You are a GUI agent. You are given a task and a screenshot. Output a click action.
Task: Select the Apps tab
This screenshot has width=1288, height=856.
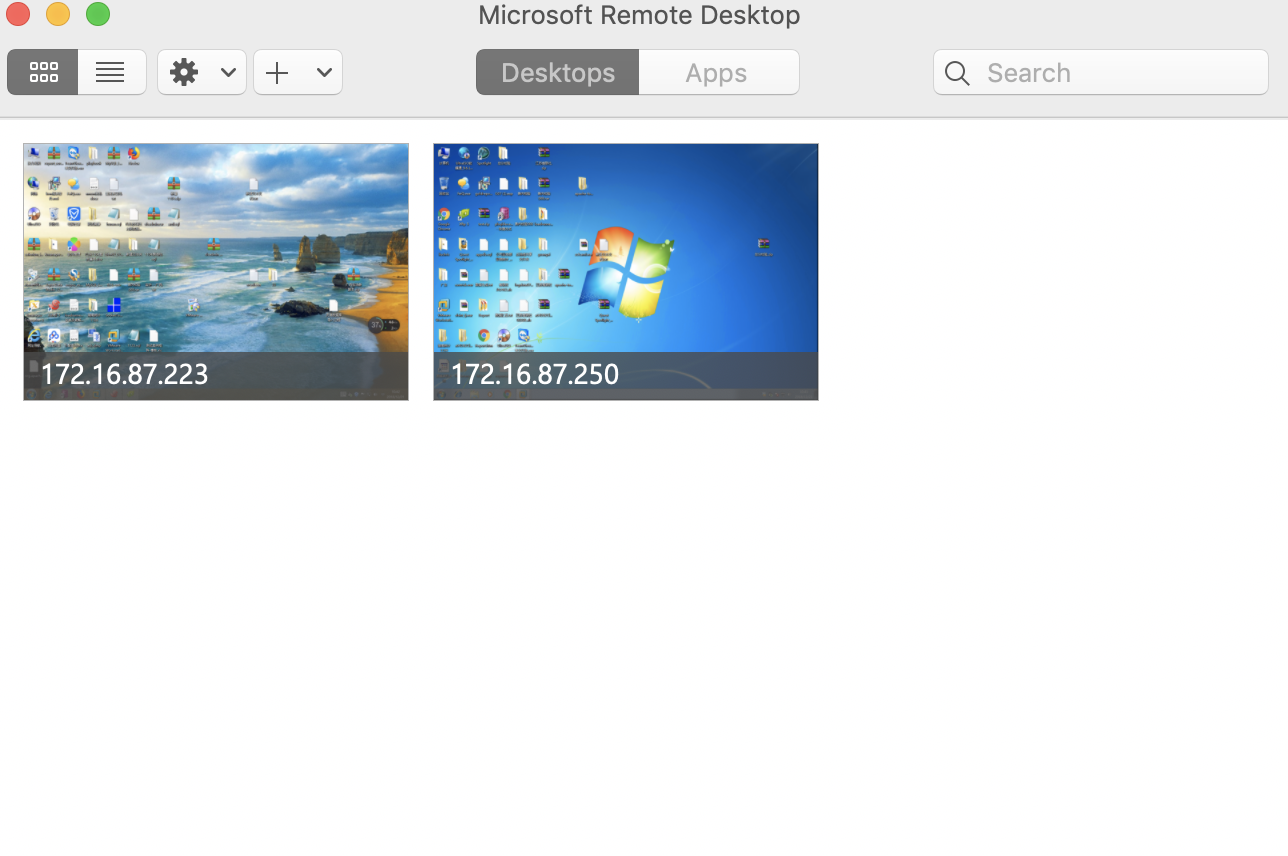(x=718, y=72)
